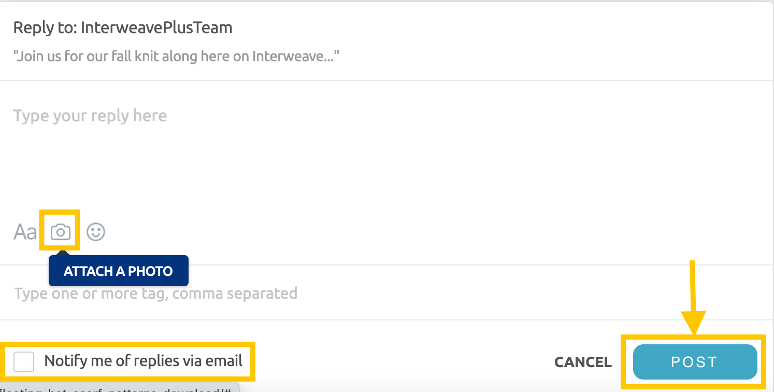Click the quoted 'Join us for our fall knit along' text

(176, 56)
